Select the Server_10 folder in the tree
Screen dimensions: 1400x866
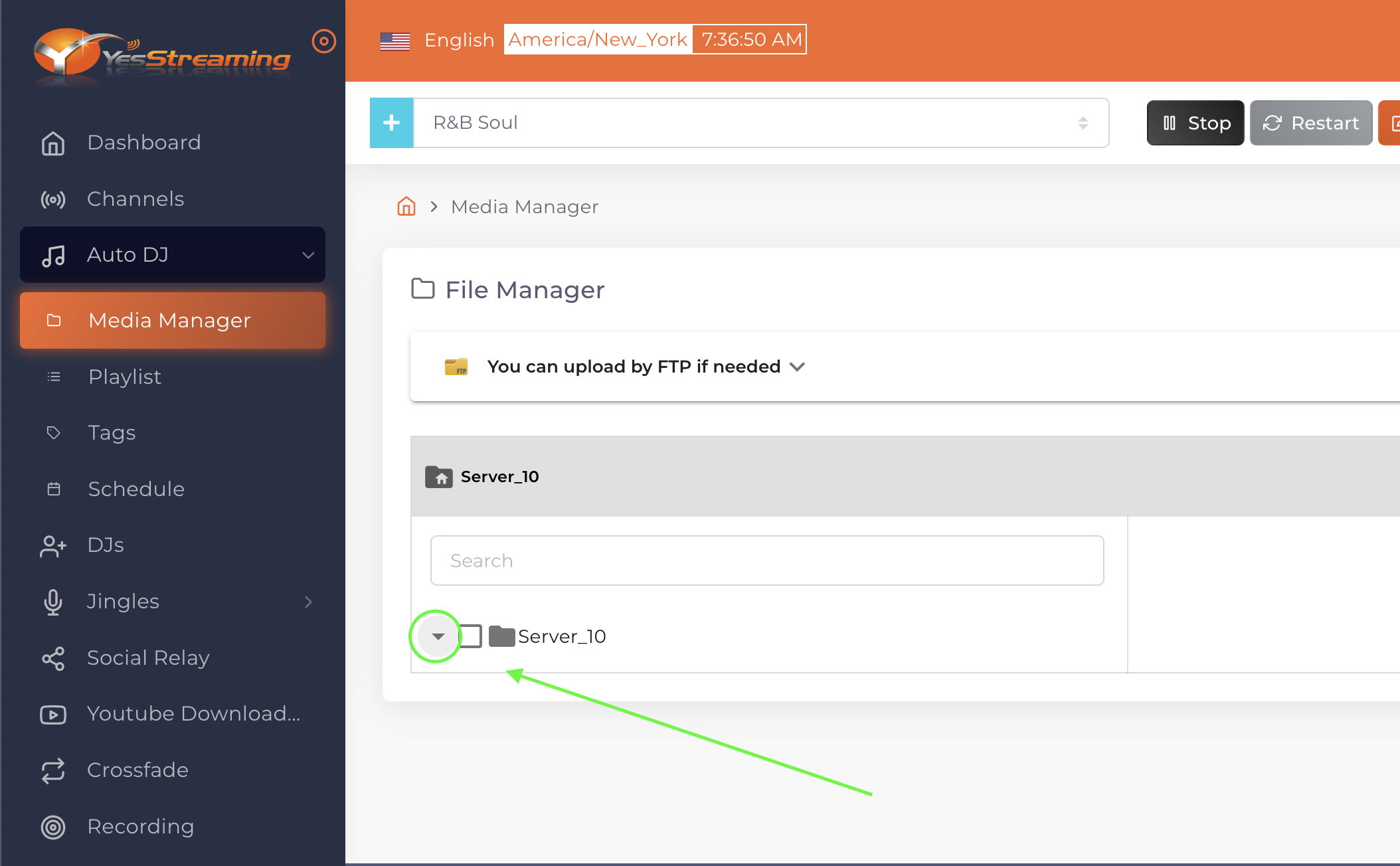[x=562, y=636]
